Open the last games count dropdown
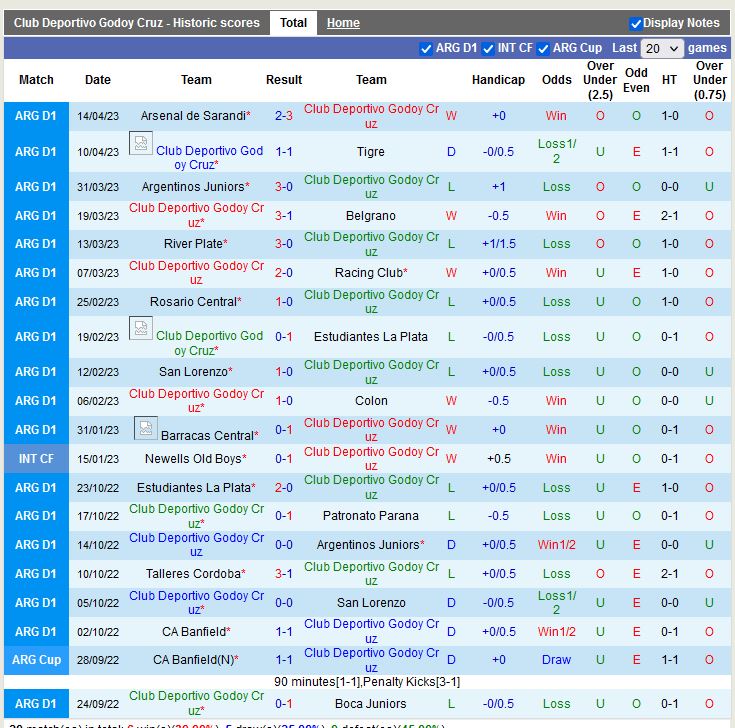The height and width of the screenshot is (728, 735). pyautogui.click(x=662, y=48)
